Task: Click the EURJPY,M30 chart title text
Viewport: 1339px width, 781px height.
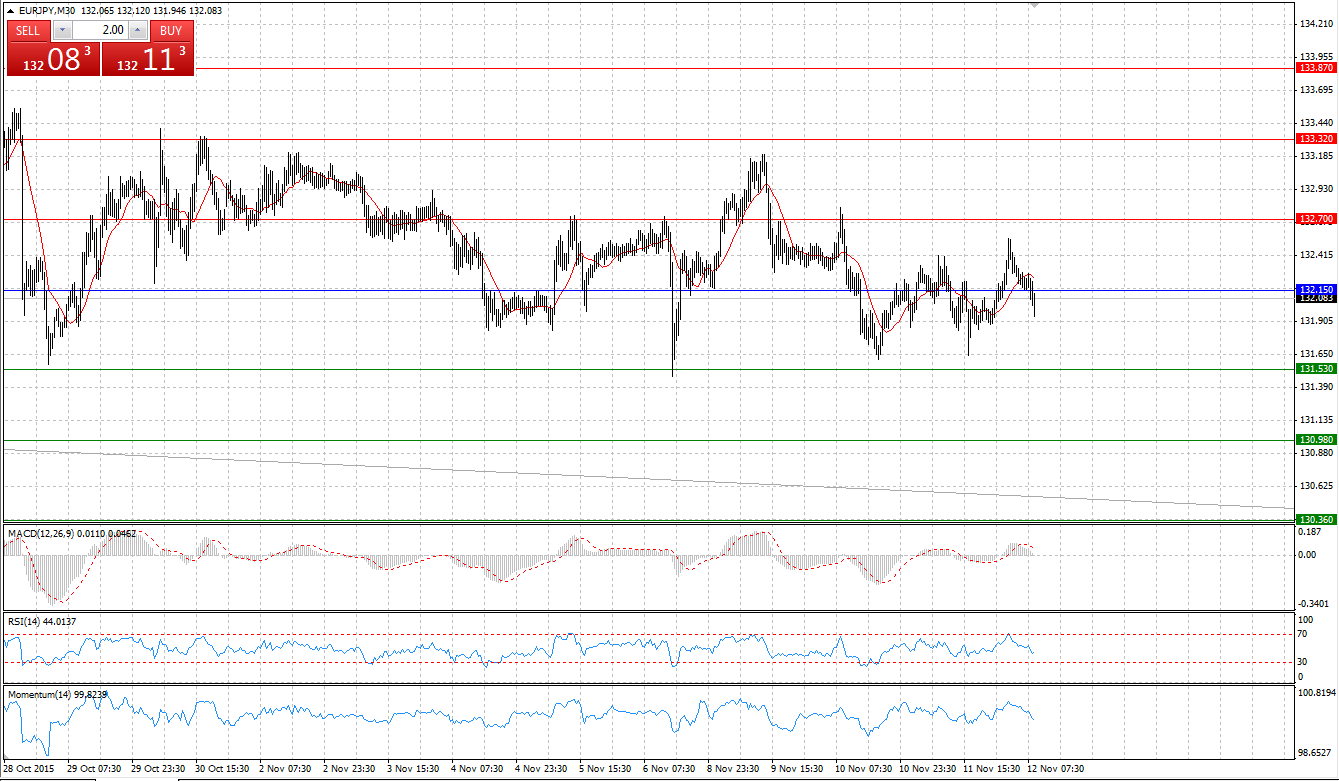Action: pos(46,10)
